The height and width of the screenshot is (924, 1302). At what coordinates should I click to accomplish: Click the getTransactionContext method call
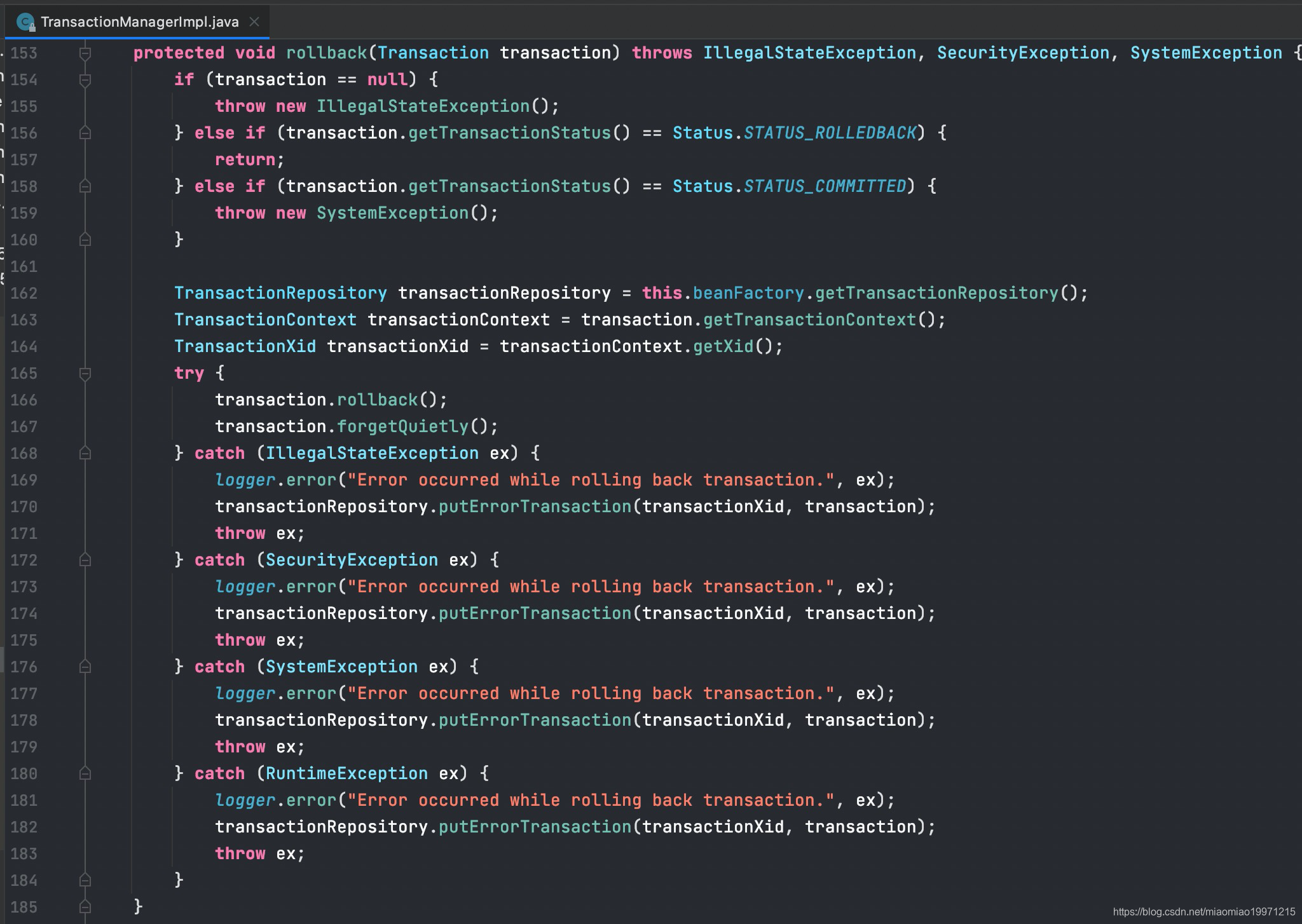pos(809,320)
